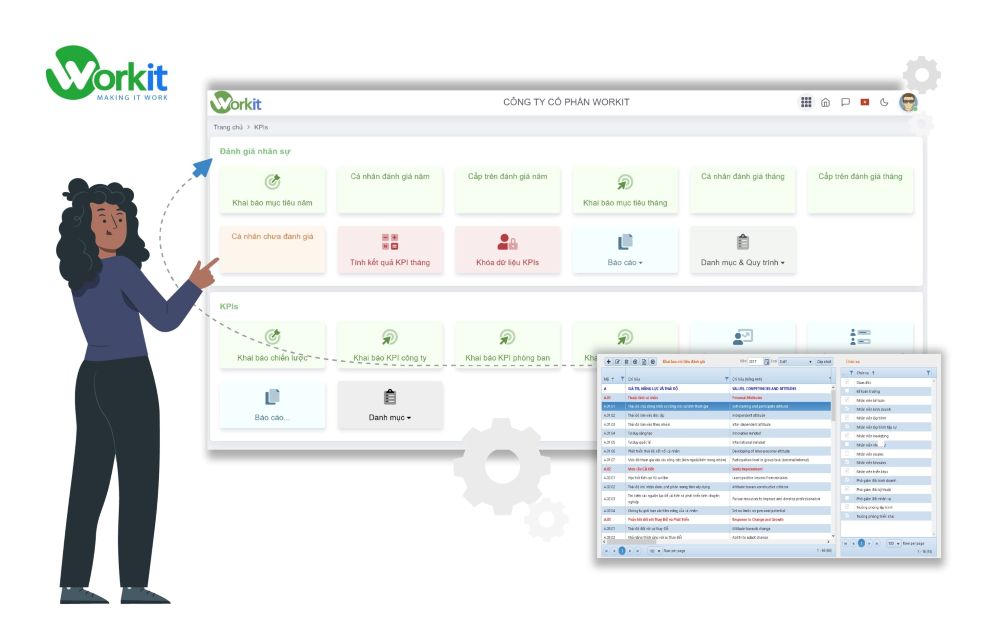
Task: Select the 'Trang chủ' breadcrumb item
Action: coord(228,127)
